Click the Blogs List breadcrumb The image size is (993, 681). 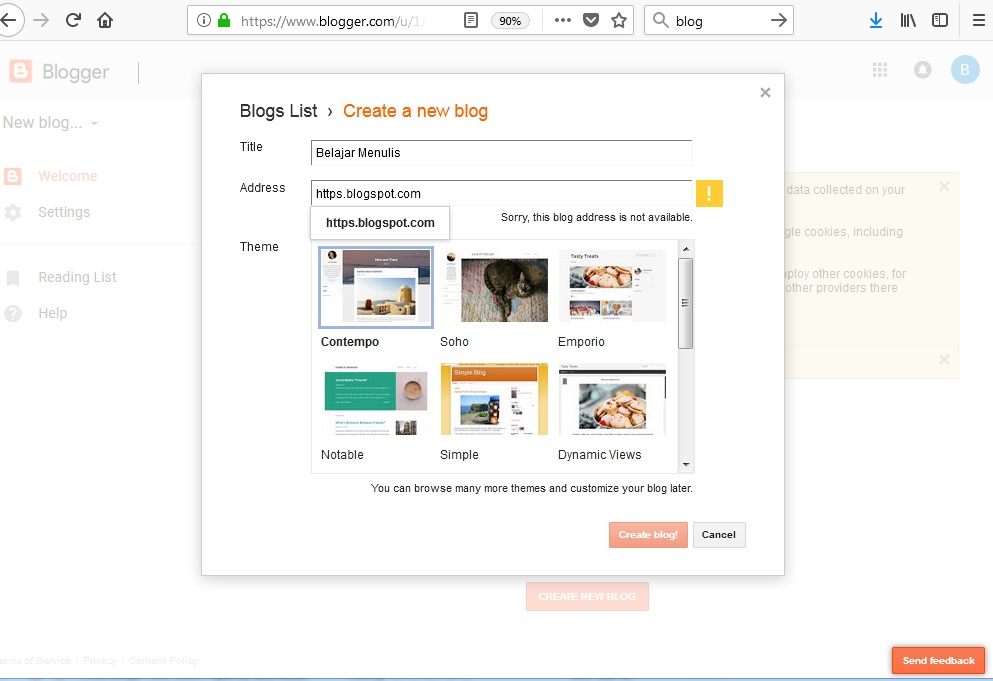(278, 111)
